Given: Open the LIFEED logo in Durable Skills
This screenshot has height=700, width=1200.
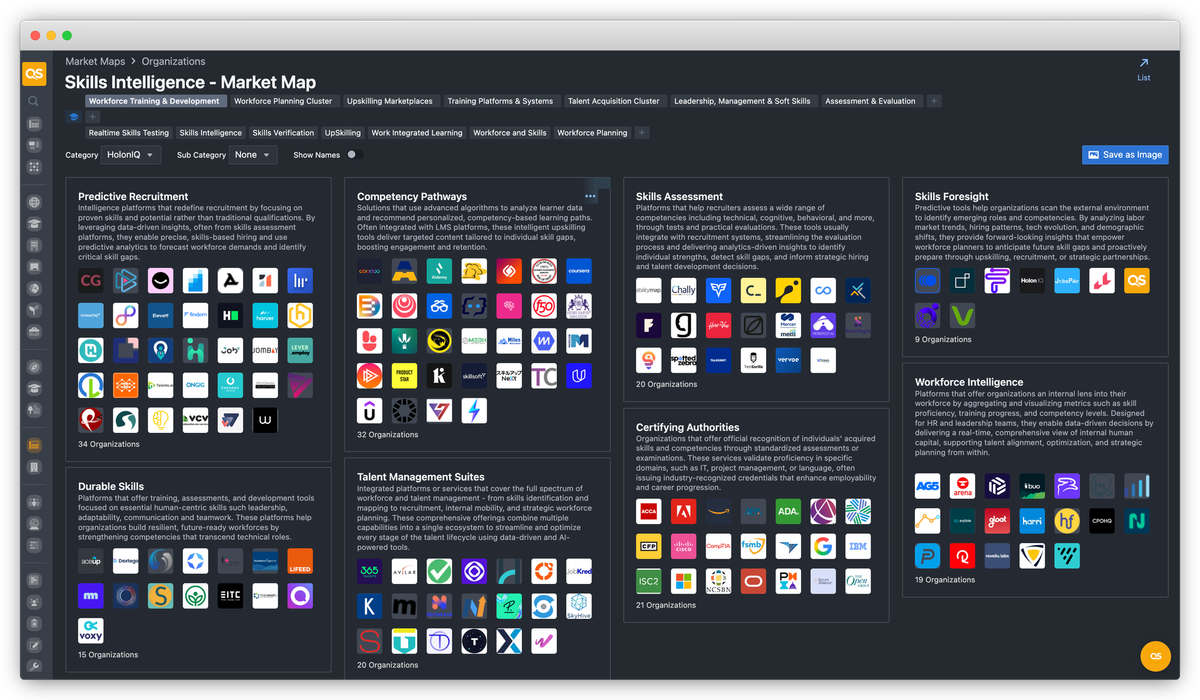Looking at the screenshot, I should coord(300,562).
